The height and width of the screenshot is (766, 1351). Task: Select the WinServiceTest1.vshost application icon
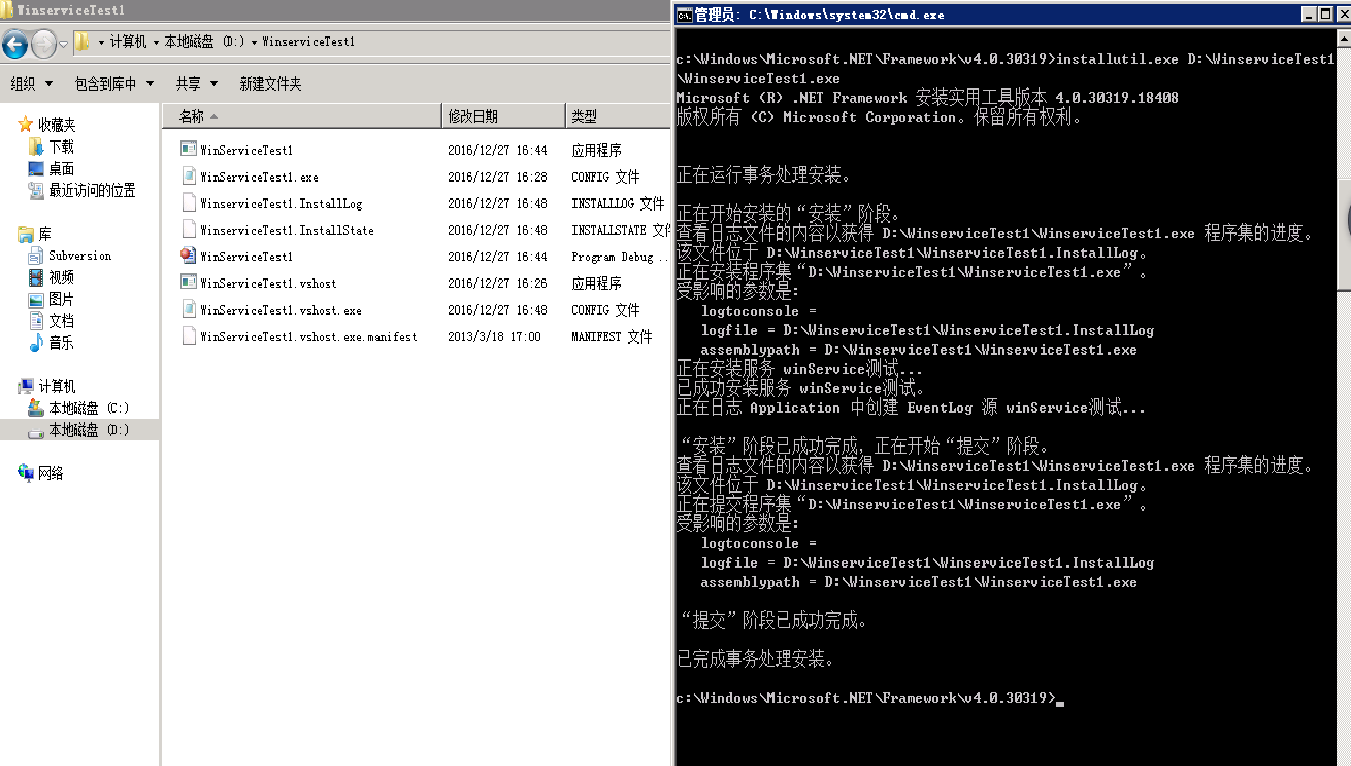[x=189, y=283]
